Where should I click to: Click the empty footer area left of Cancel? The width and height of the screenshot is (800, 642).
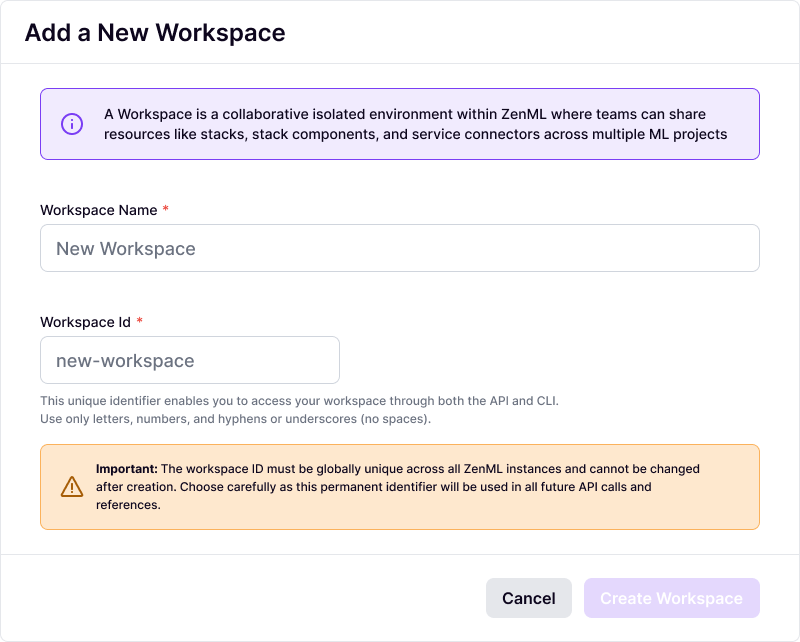tap(250, 598)
